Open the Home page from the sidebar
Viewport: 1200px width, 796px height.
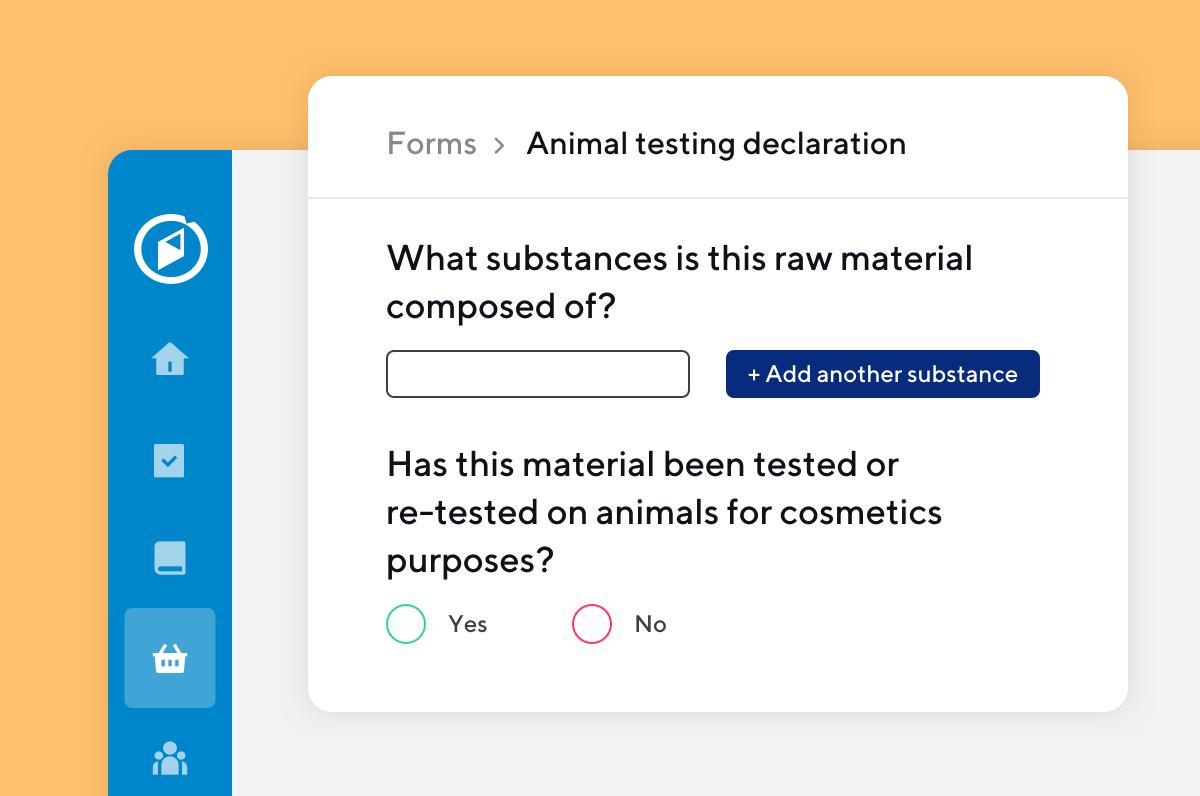click(170, 358)
